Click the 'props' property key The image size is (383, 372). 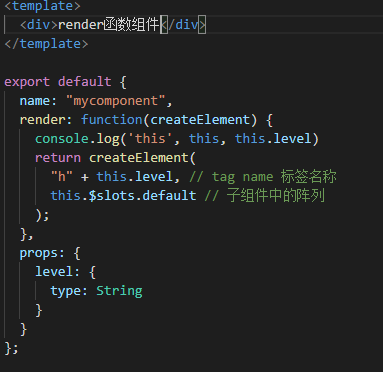click(x=38, y=253)
